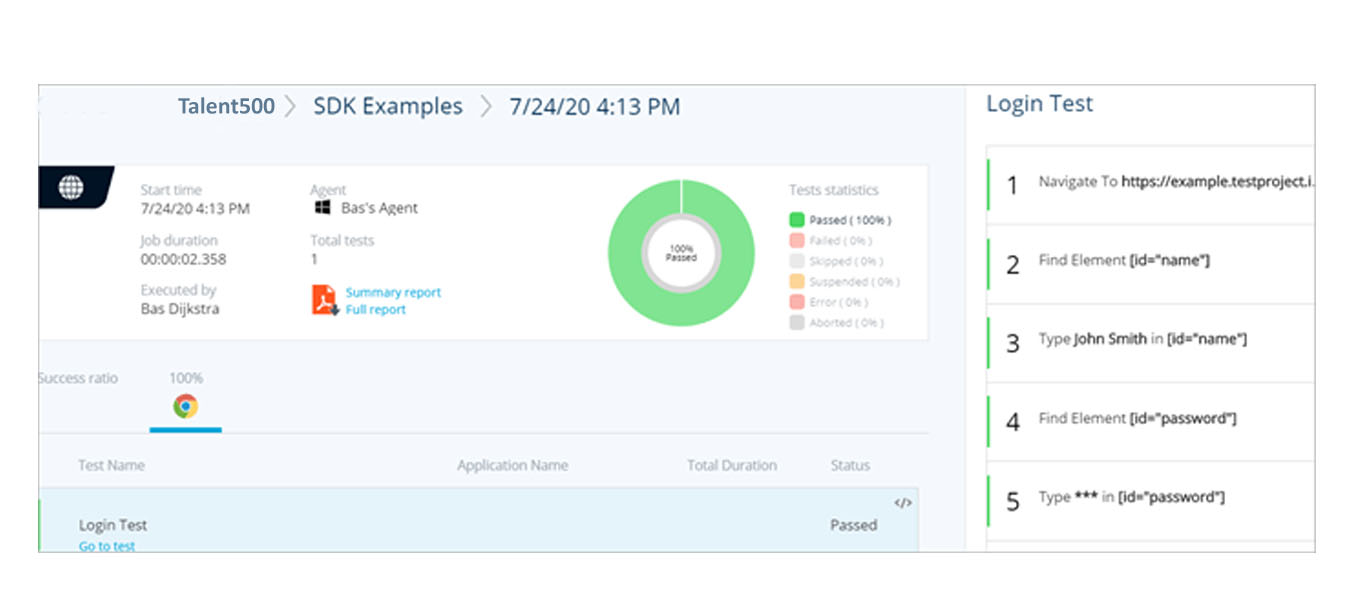Screen dimensions: 1354x610
Task: Click the Total tests value 1
Action: pyautogui.click(x=314, y=259)
